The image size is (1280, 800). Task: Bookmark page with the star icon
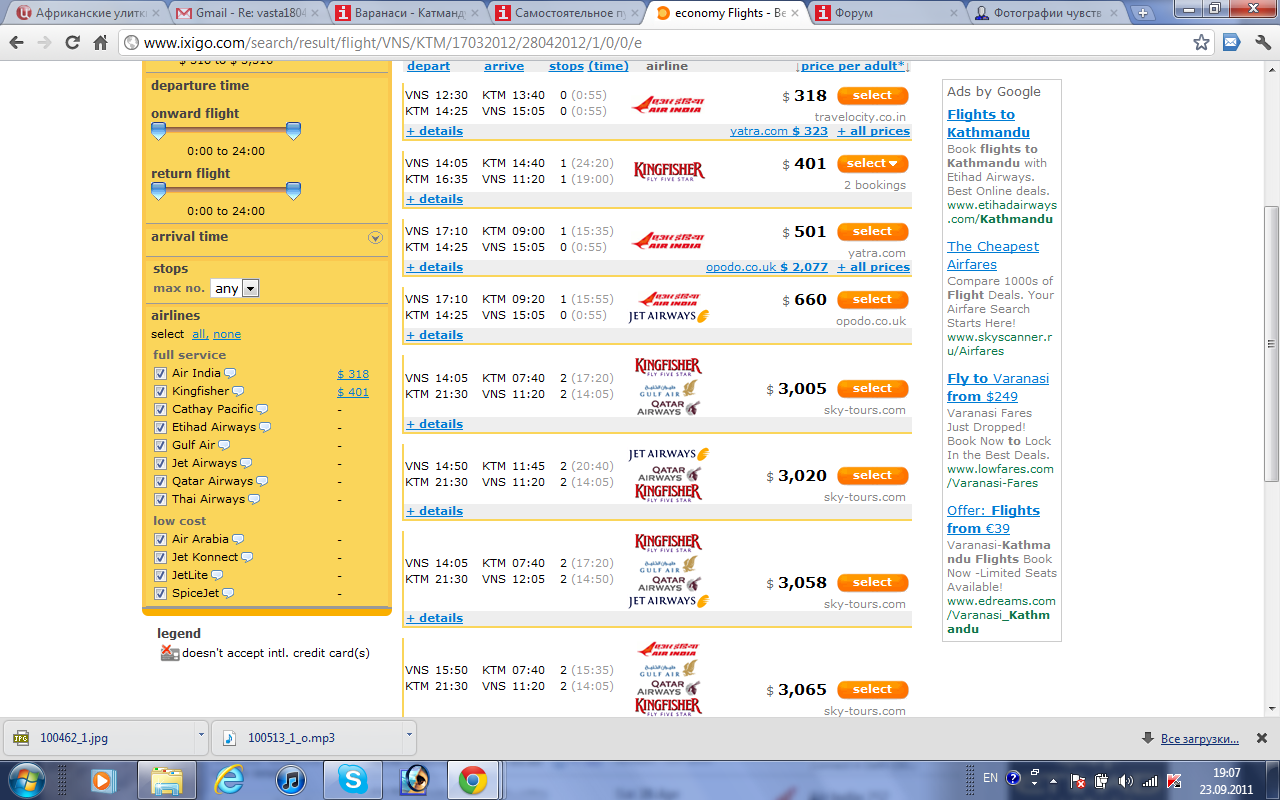coord(1201,43)
